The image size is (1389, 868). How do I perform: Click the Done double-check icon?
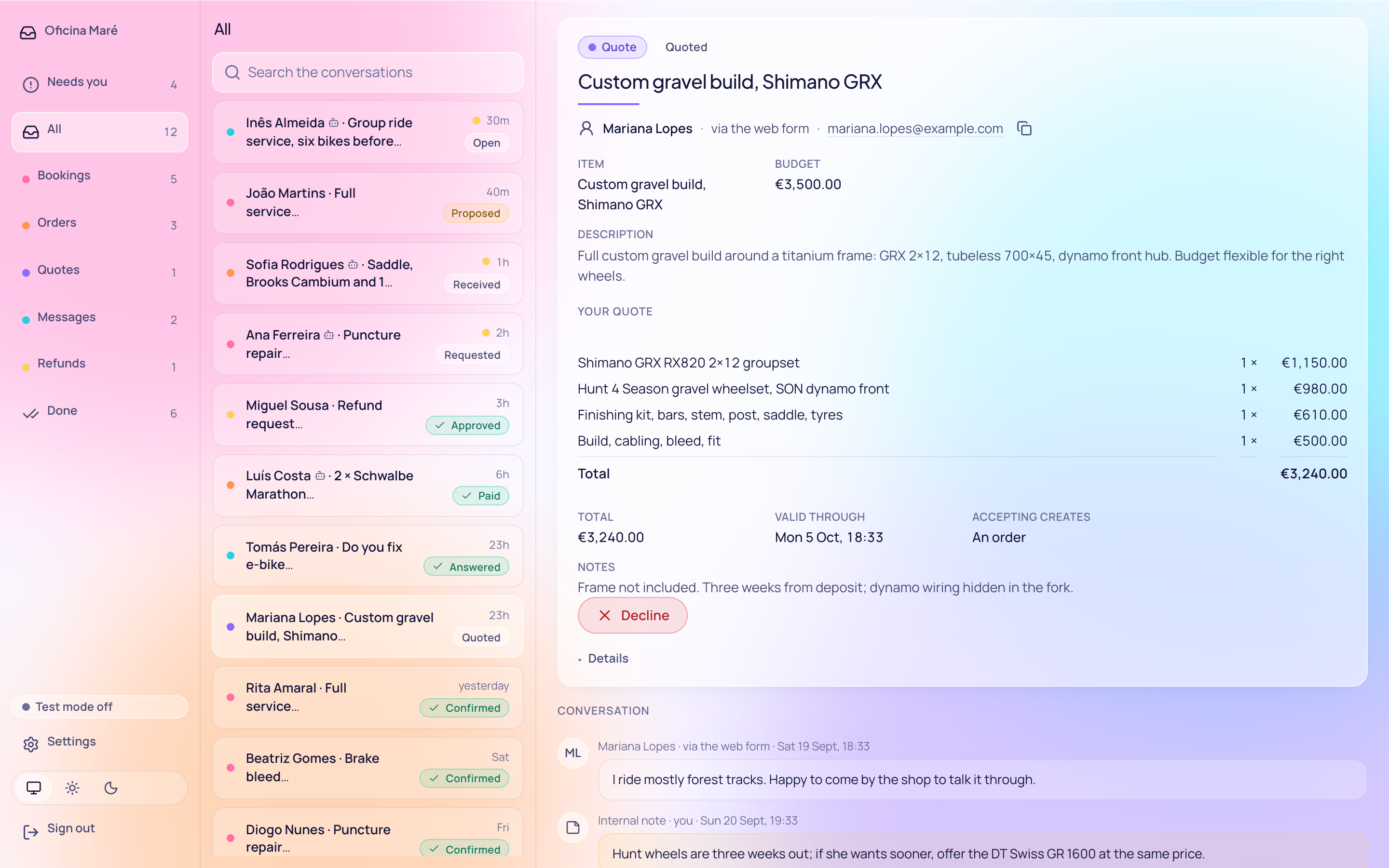31,413
